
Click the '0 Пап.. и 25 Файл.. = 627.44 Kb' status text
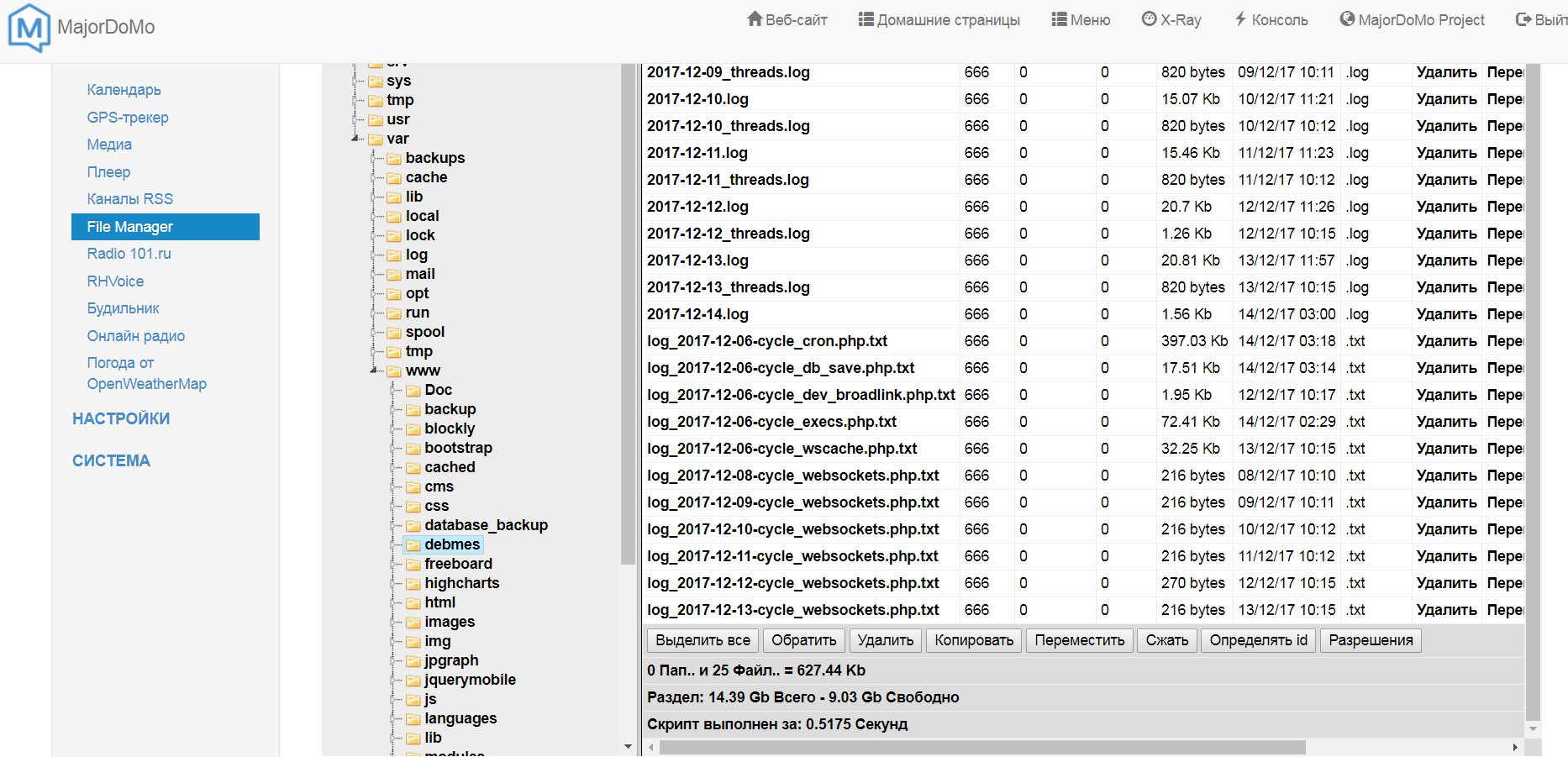pos(756,670)
